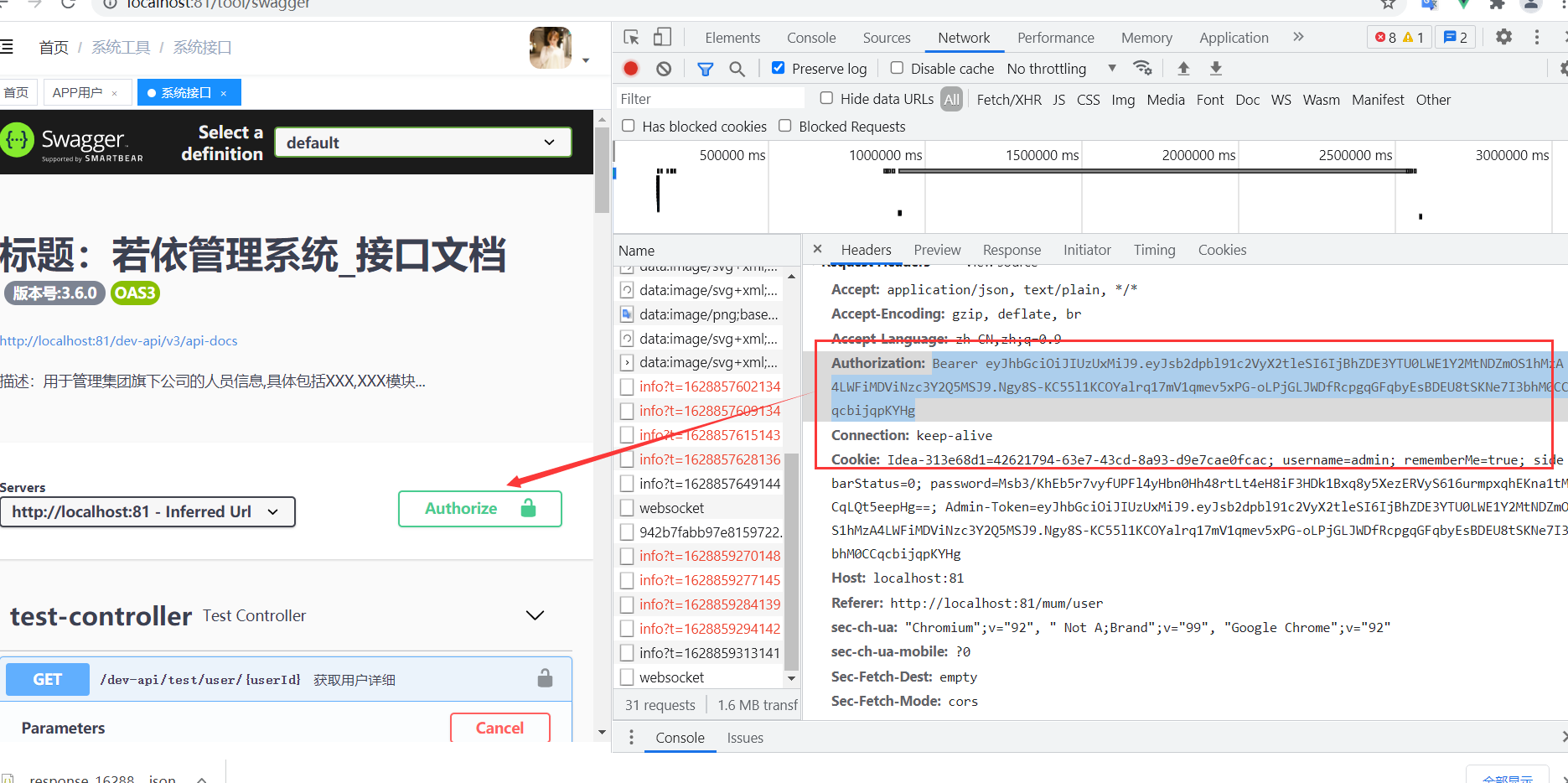The image size is (1568, 783).
Task: Open network search via magnifier icon
Action: (x=737, y=69)
